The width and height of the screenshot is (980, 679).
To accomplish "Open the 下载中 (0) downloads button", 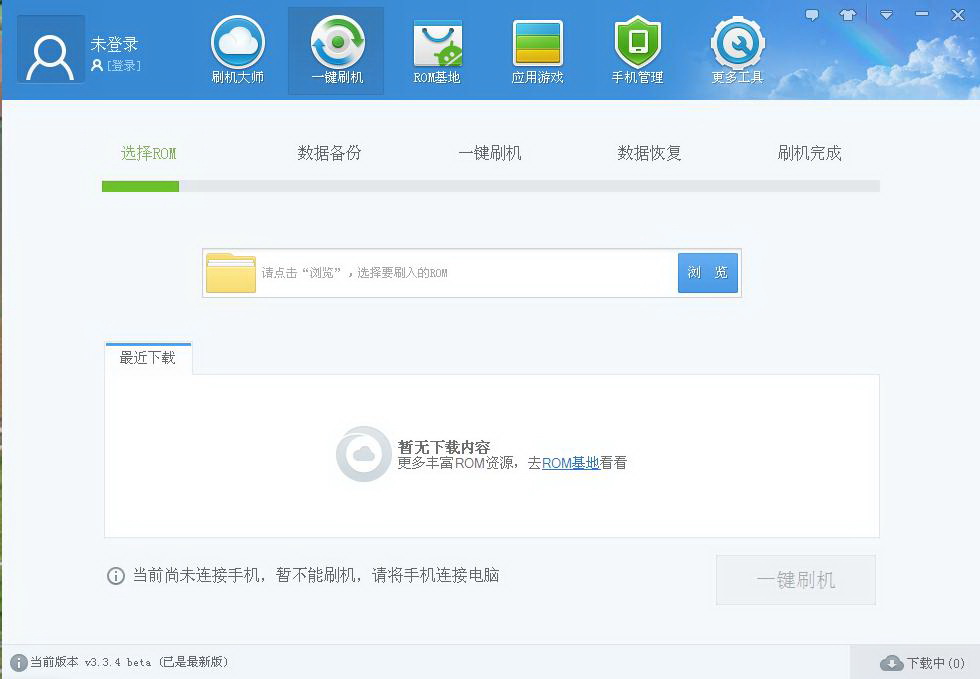I will coord(922,663).
